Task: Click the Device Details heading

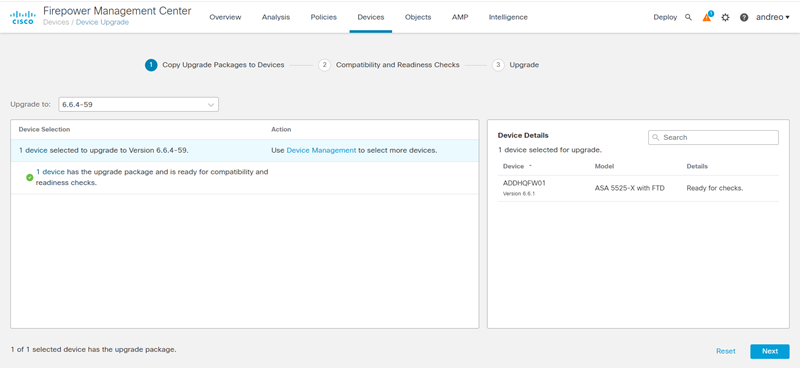Action: click(523, 136)
